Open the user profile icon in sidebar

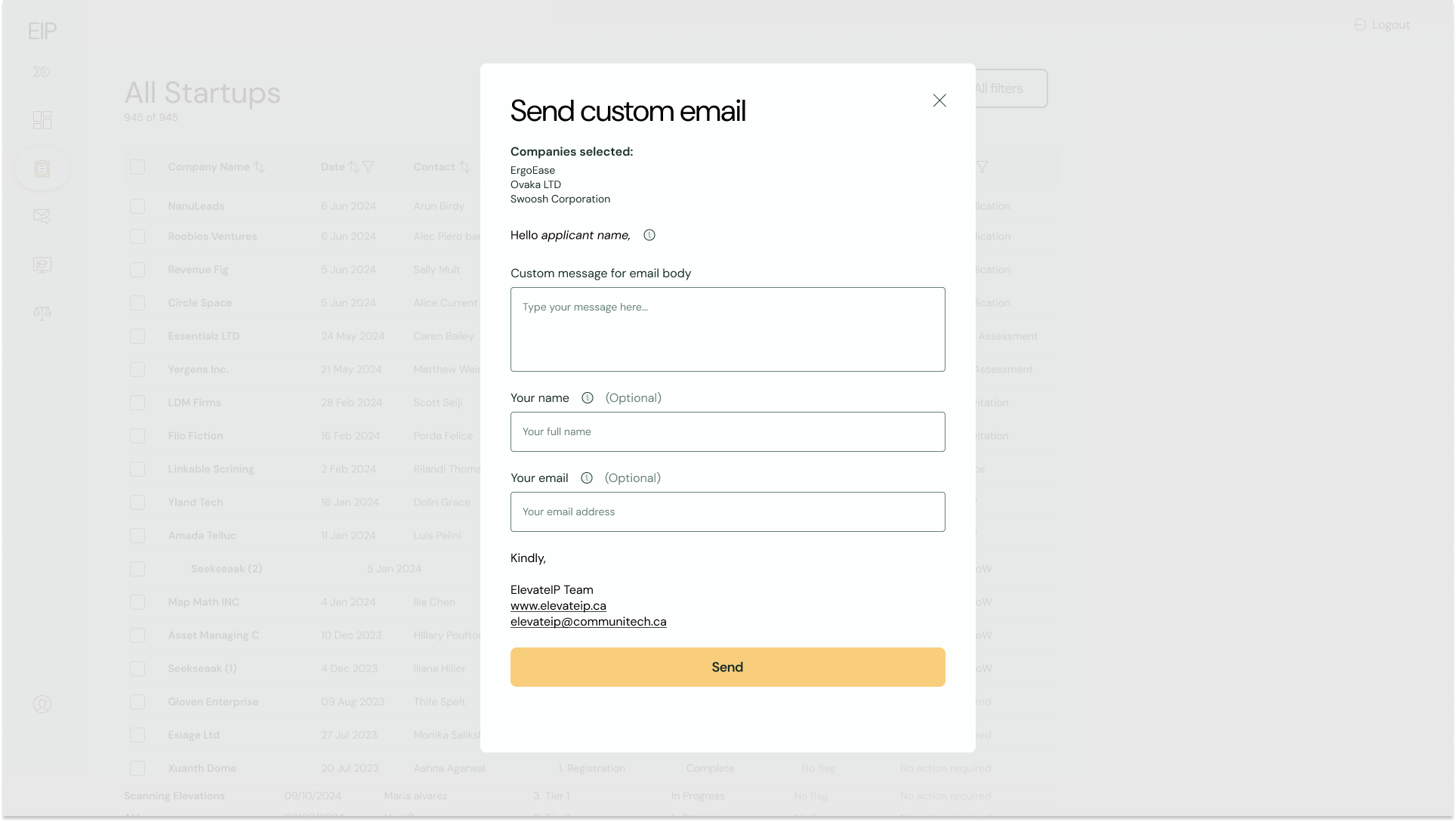[x=42, y=704]
